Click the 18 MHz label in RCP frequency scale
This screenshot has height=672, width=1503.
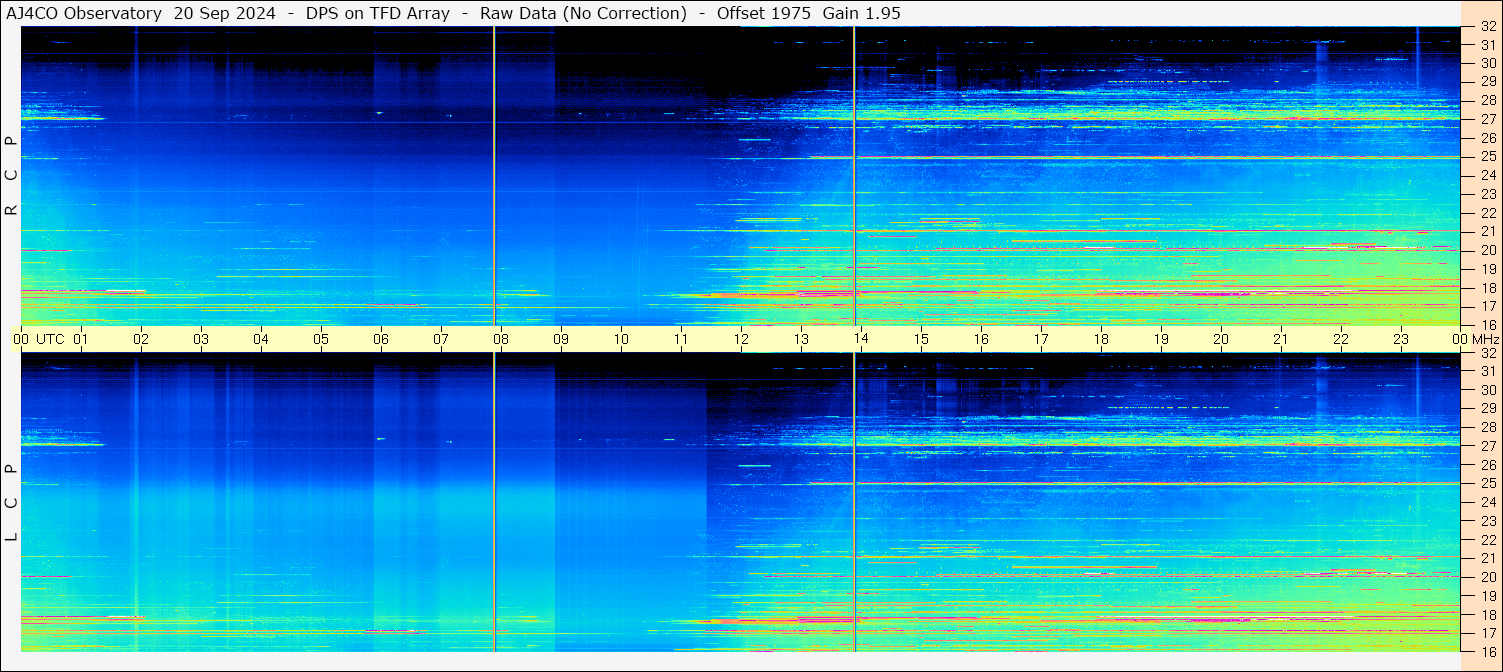click(1488, 288)
